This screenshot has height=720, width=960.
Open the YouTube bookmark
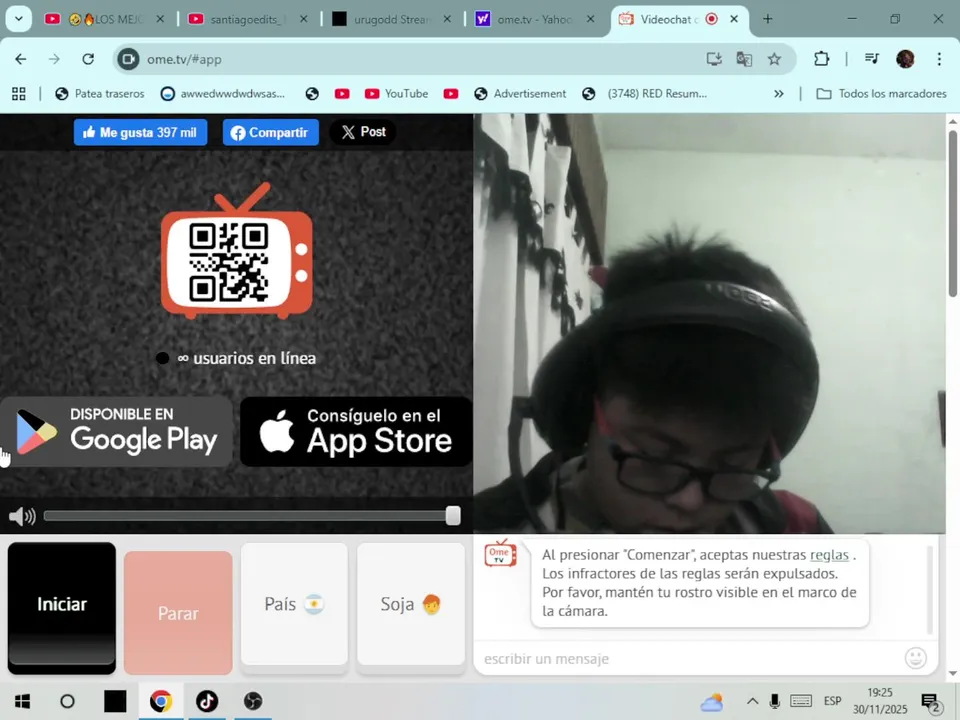tap(396, 94)
